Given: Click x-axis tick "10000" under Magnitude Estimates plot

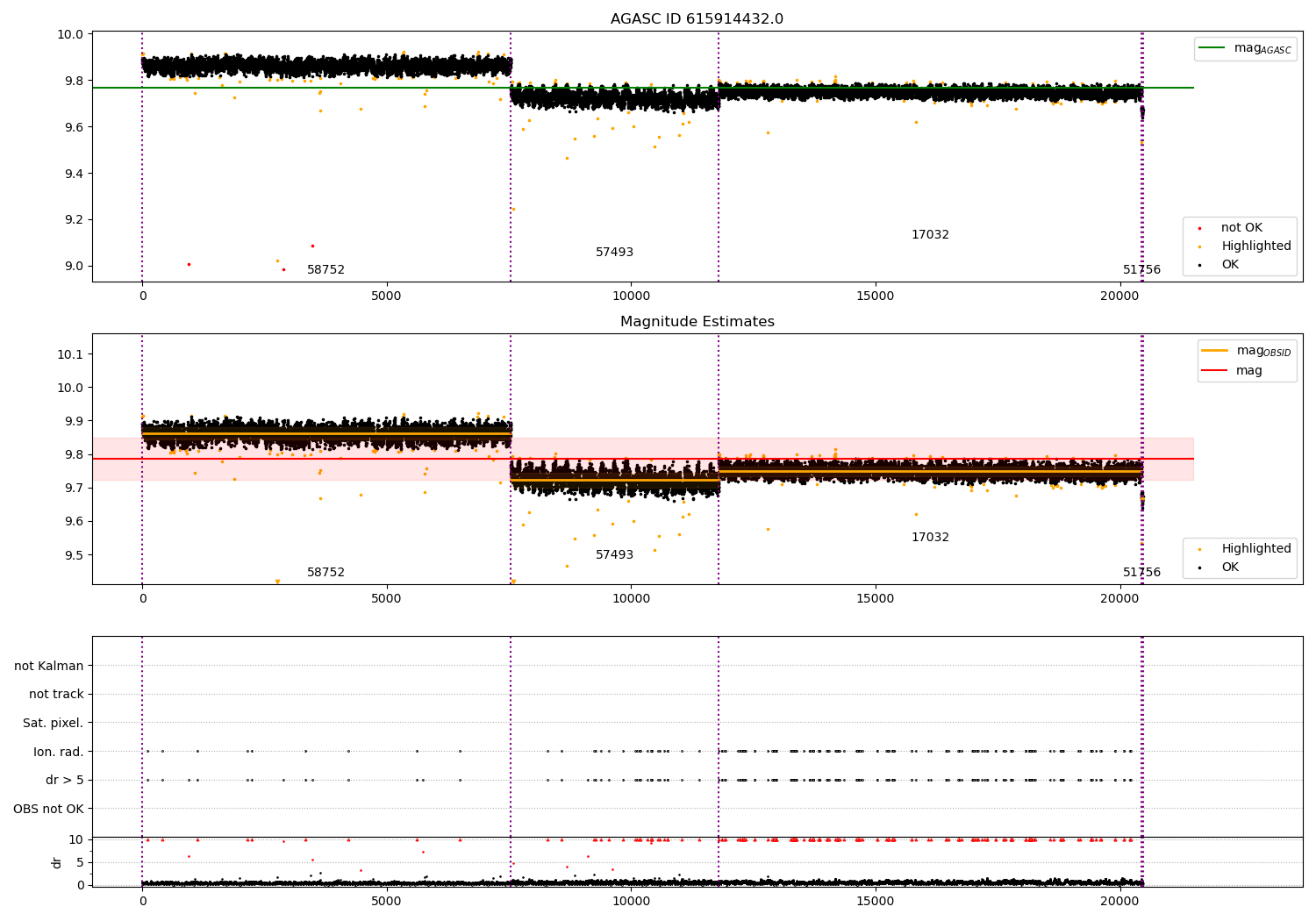Looking at the screenshot, I should pos(631,598).
